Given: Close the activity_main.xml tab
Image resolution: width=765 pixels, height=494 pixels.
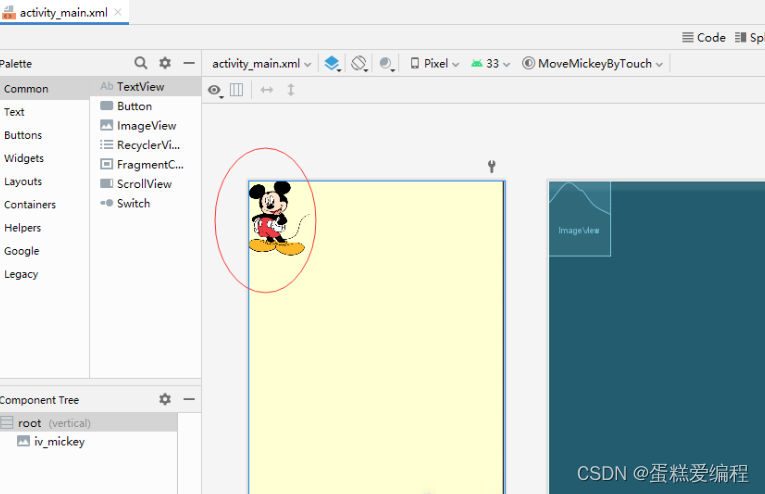Looking at the screenshot, I should click(118, 12).
